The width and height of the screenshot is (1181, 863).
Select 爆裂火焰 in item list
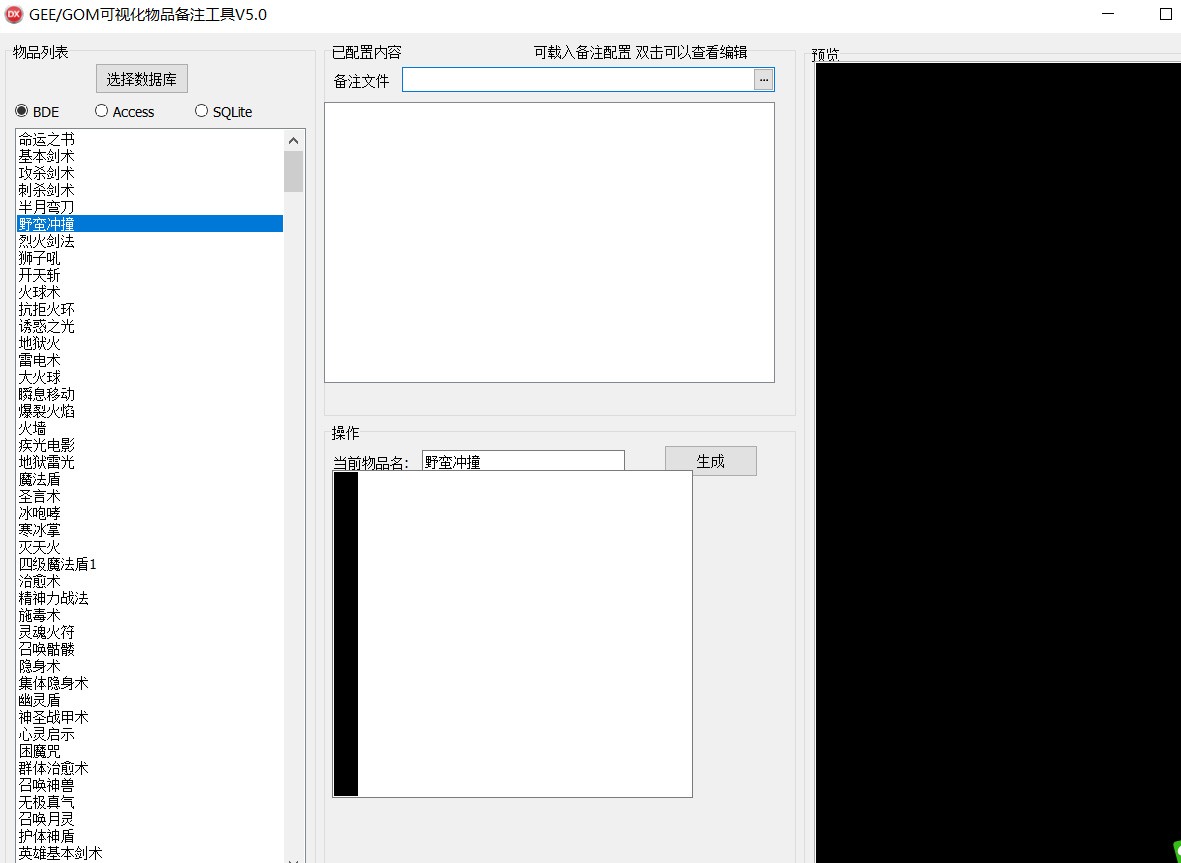150,411
